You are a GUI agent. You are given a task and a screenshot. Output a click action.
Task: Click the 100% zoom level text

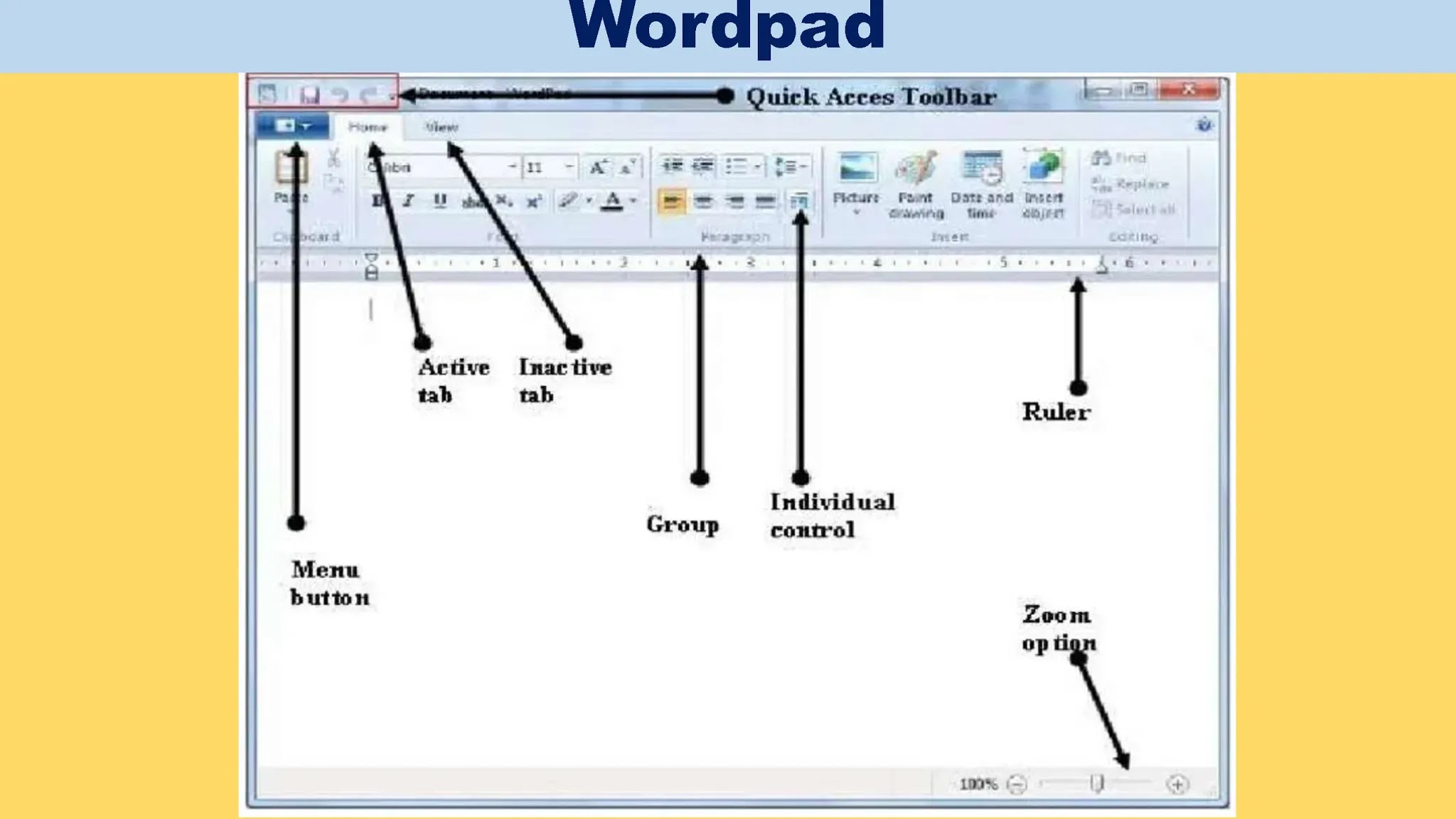click(x=978, y=784)
